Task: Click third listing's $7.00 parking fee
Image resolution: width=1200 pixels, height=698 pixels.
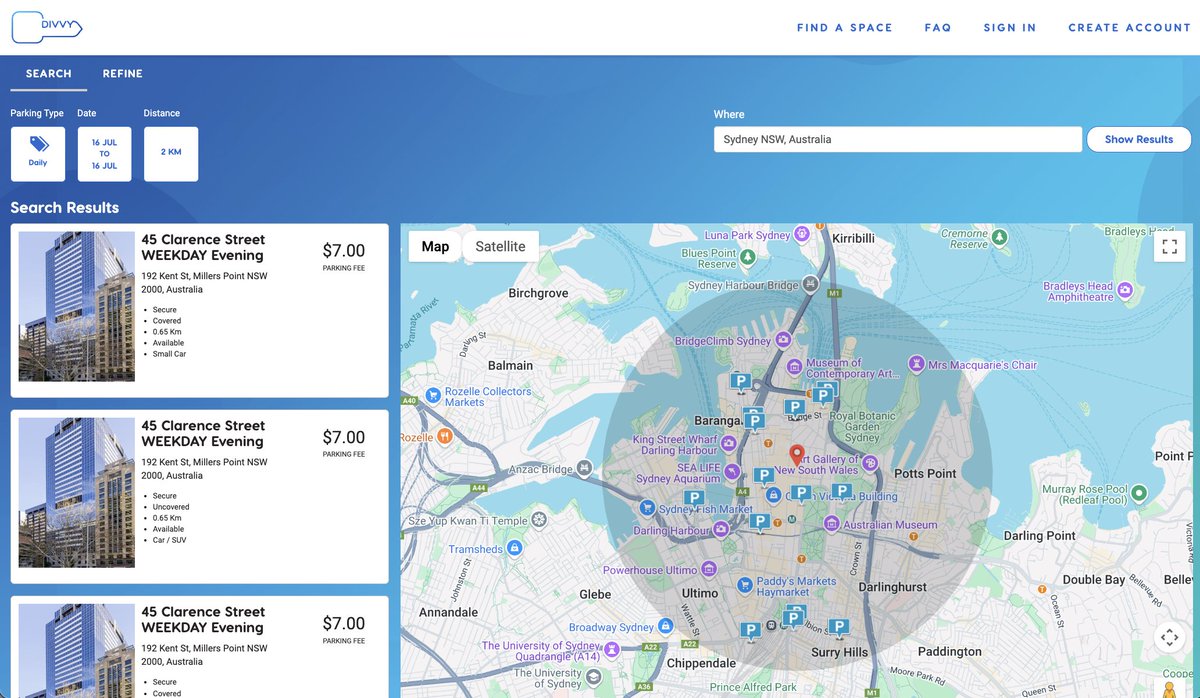Action: coord(343,623)
